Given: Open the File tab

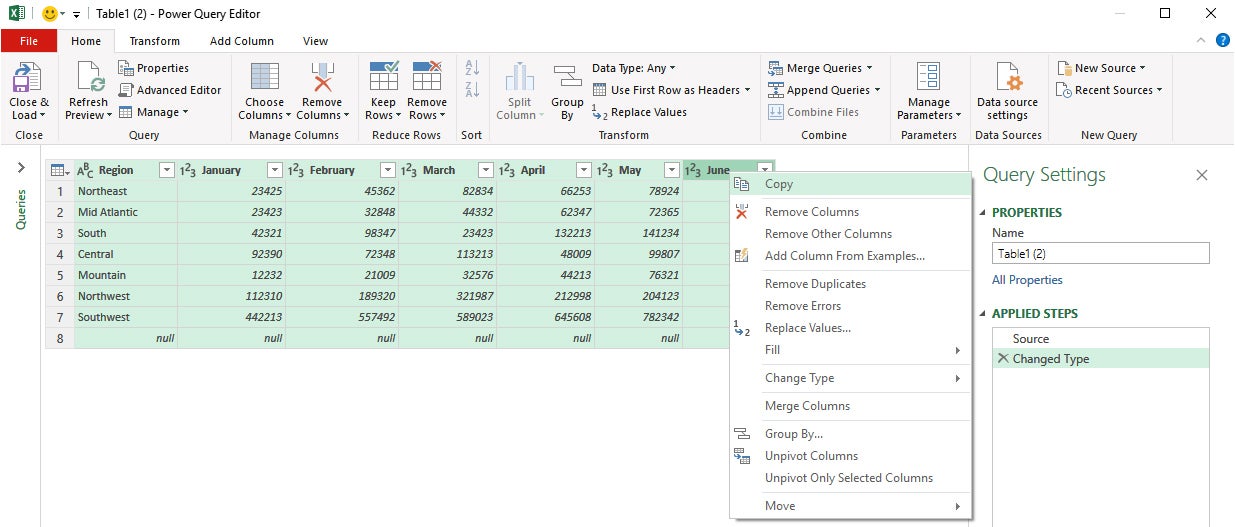Looking at the screenshot, I should (29, 41).
